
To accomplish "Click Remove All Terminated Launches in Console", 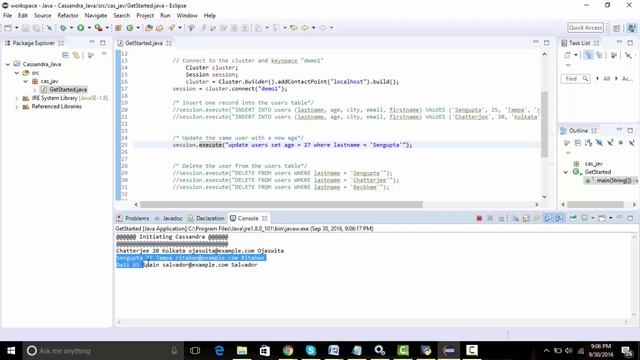I will 502,218.
